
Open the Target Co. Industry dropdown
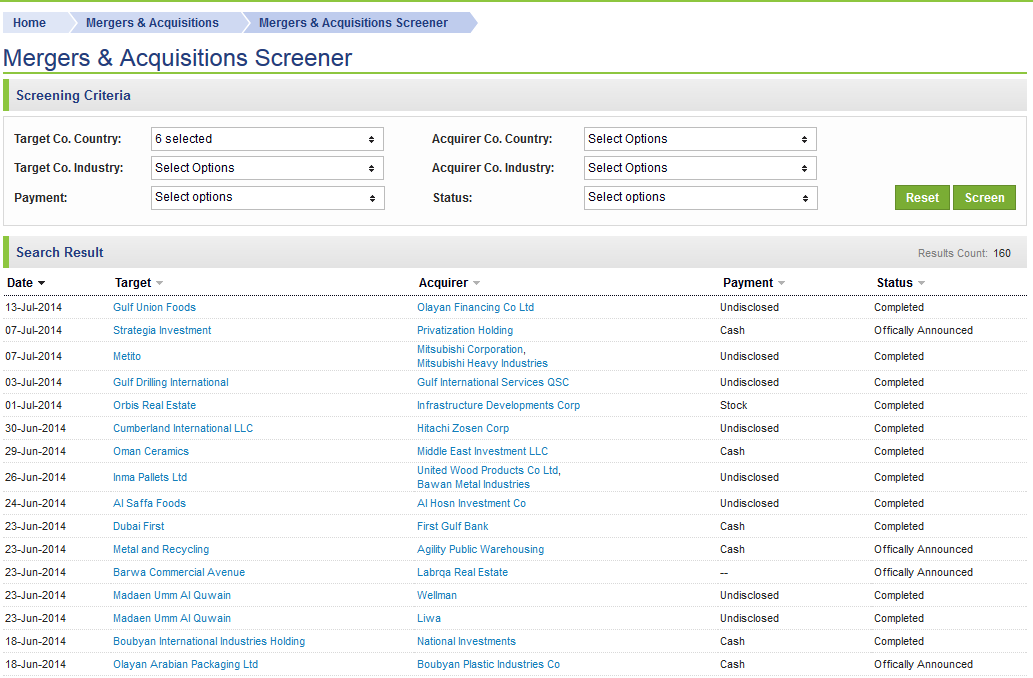(x=267, y=168)
